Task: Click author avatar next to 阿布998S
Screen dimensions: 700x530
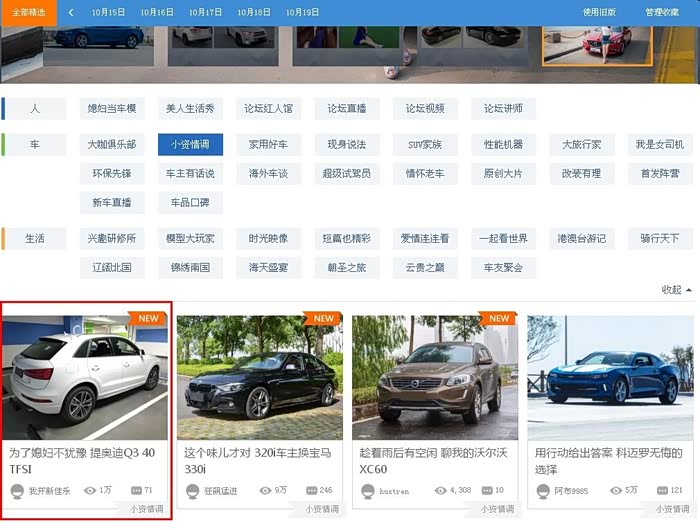Action: point(543,491)
